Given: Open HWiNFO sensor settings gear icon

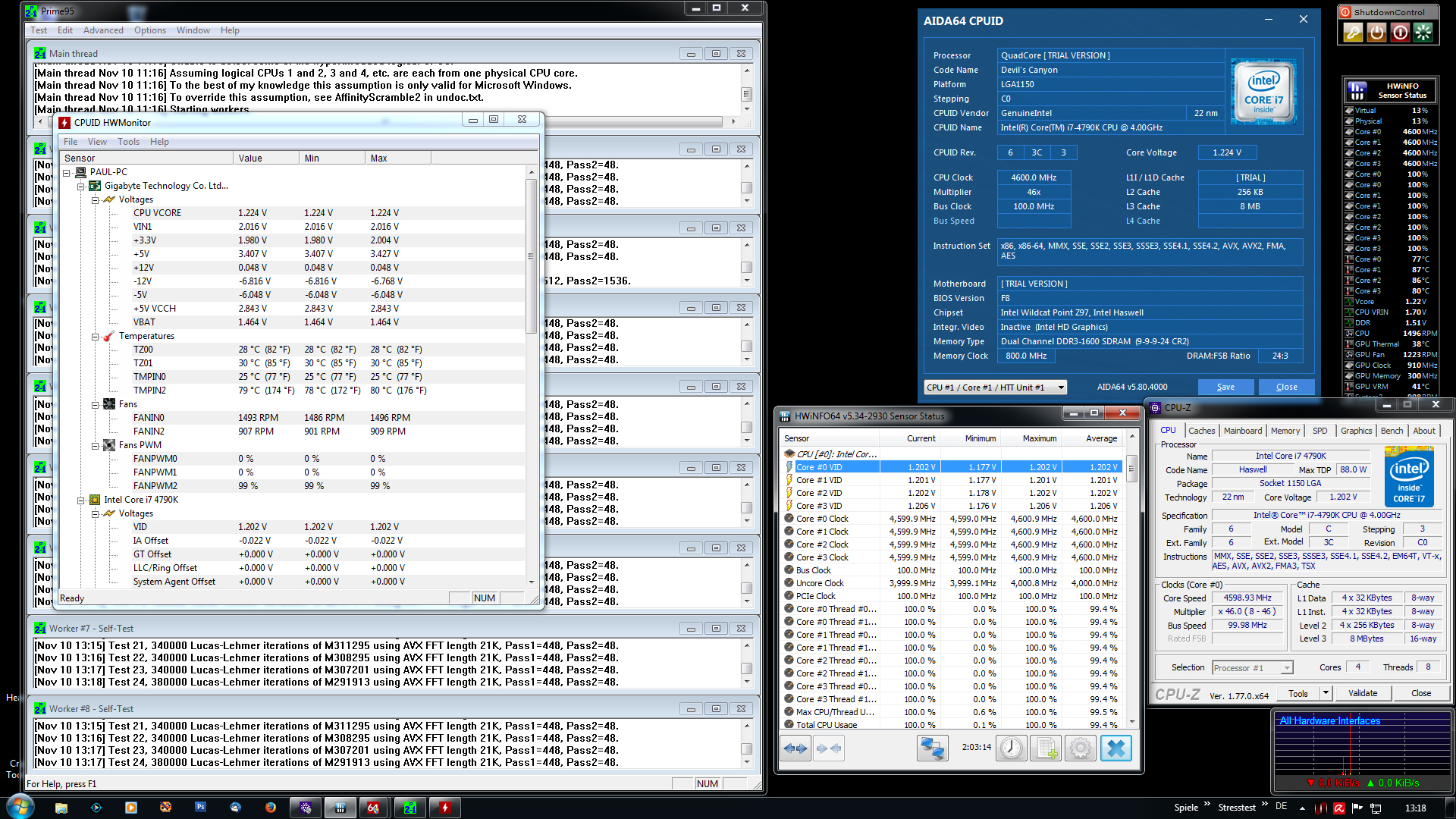Looking at the screenshot, I should click(x=1081, y=748).
